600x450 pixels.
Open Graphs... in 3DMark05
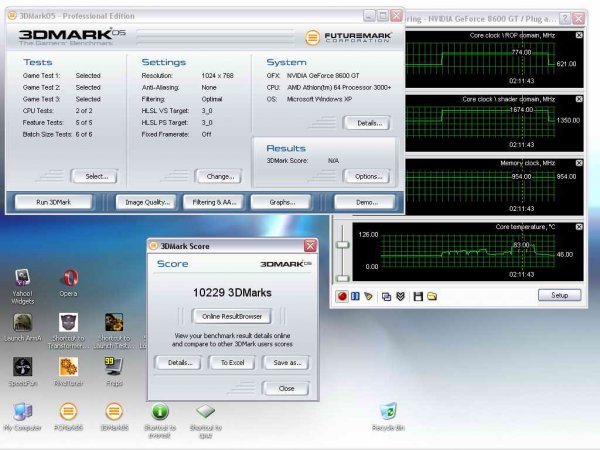coord(282,202)
